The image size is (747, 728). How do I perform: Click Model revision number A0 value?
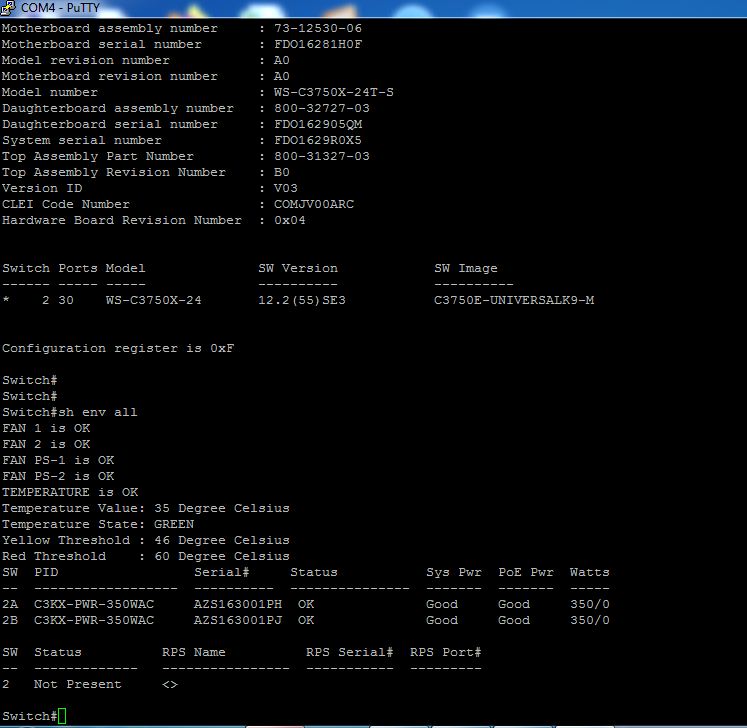tap(282, 61)
